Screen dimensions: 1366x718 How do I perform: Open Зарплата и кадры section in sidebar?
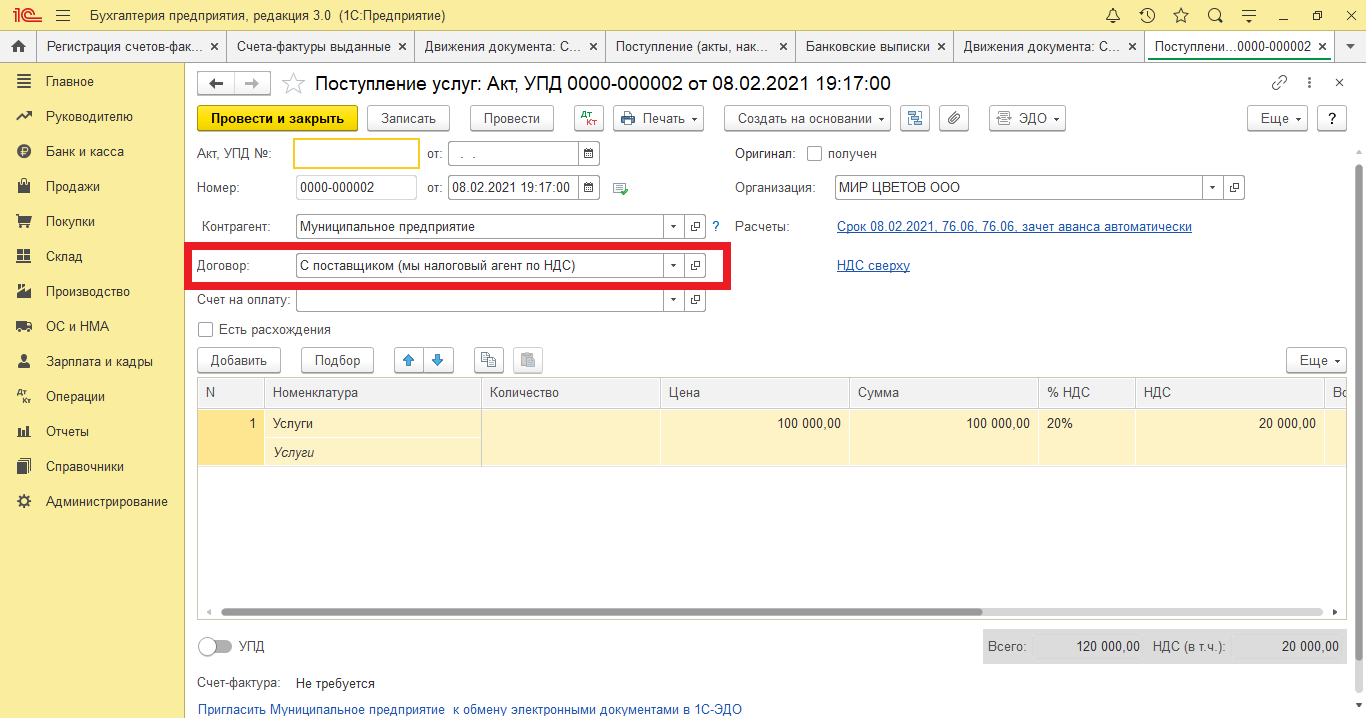pos(98,361)
